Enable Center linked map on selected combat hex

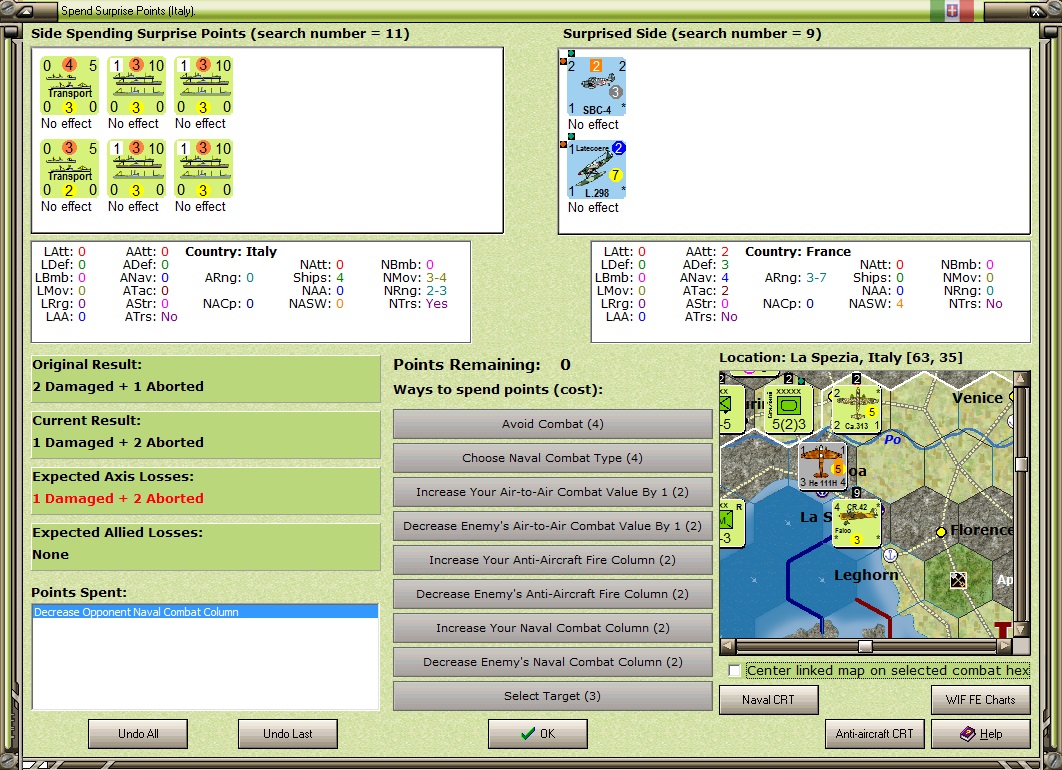pyautogui.click(x=734, y=670)
